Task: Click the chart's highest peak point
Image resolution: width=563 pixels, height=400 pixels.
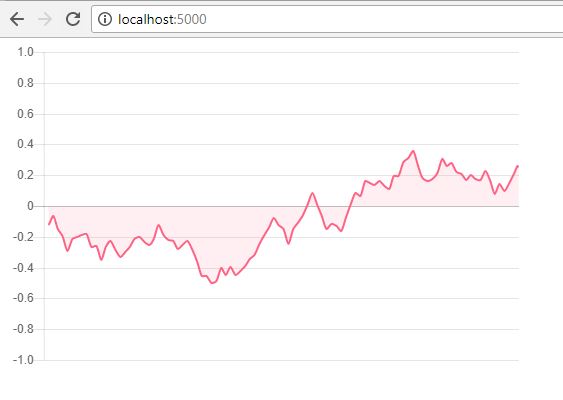Action: tap(413, 151)
